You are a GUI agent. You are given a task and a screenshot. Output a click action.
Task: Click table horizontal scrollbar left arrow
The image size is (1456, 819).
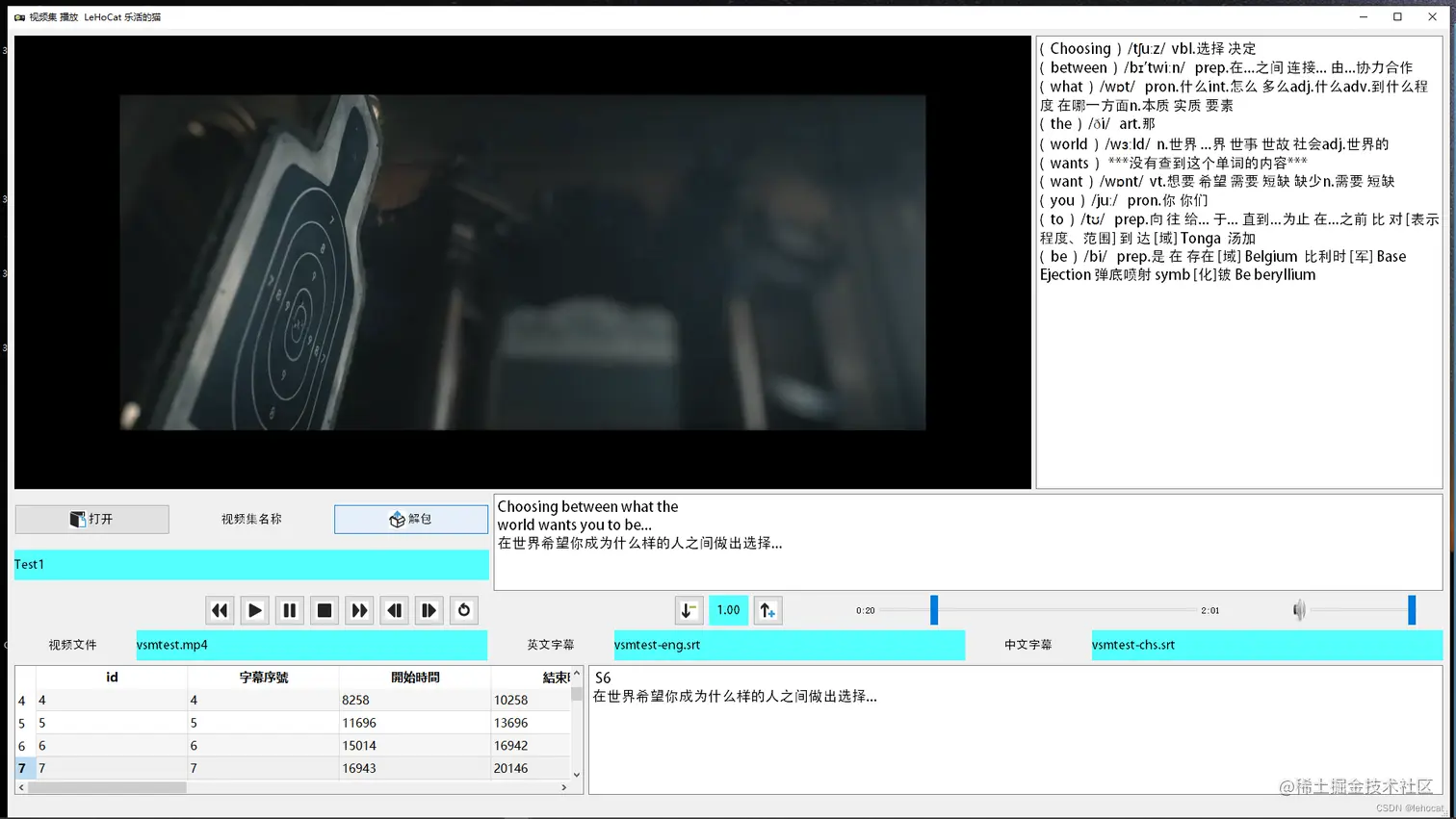point(22,787)
